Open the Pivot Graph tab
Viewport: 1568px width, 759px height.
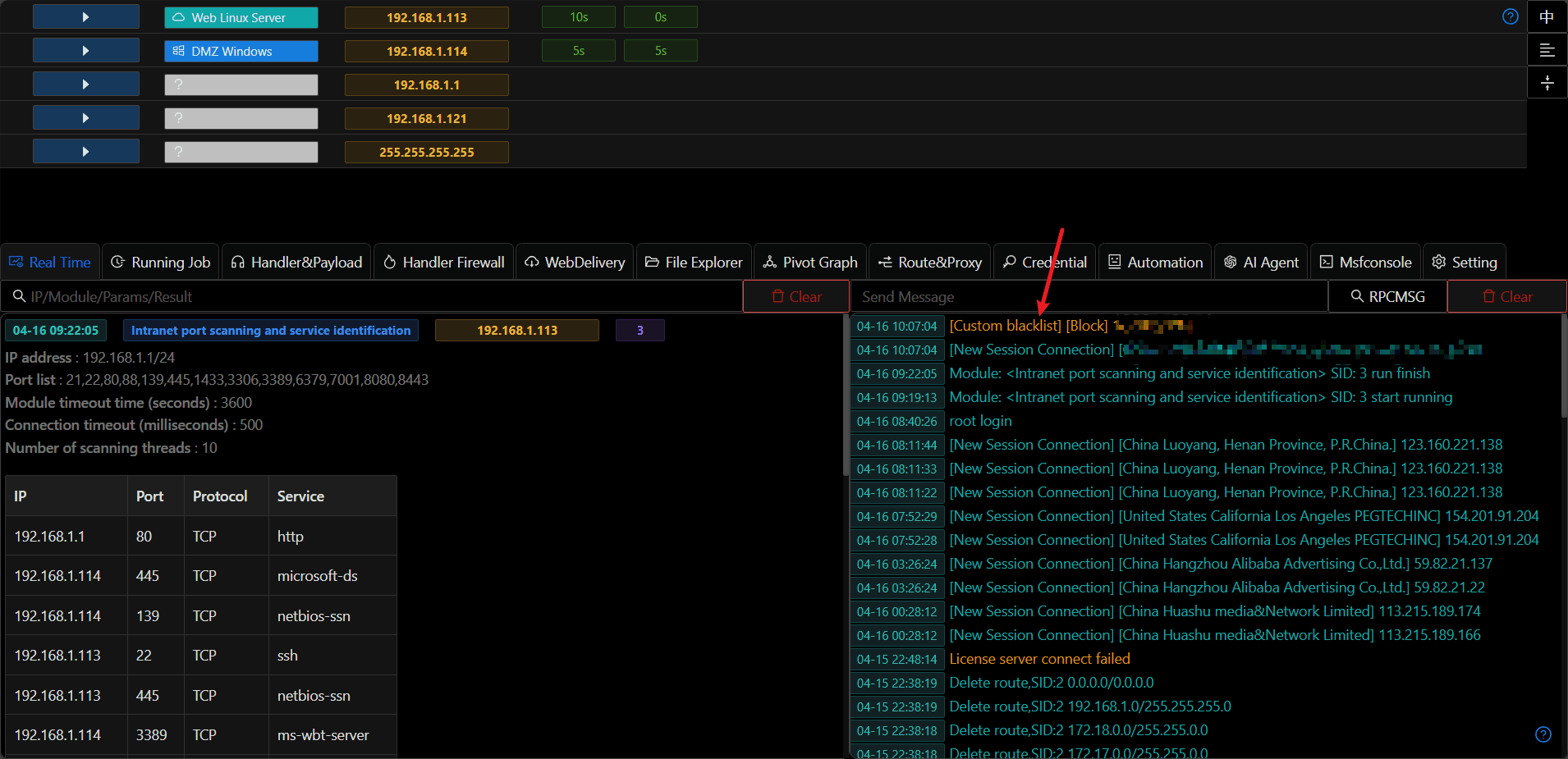click(x=809, y=263)
